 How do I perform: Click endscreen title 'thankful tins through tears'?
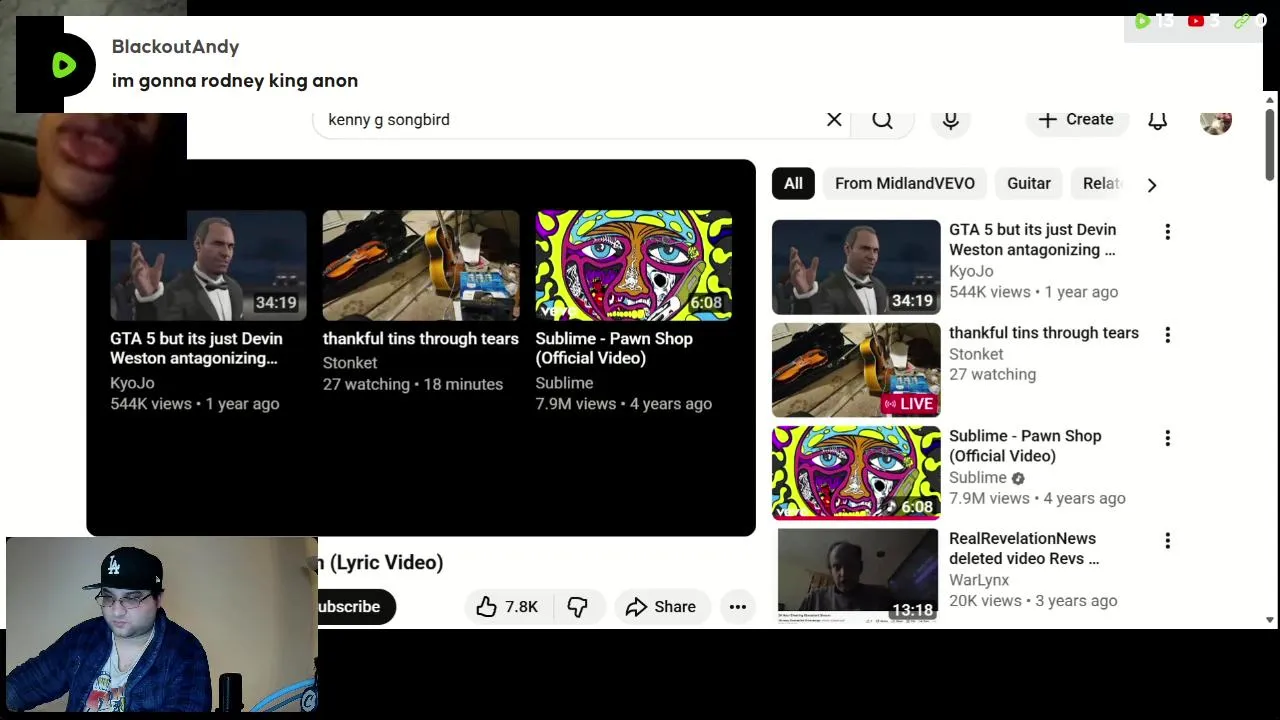click(421, 339)
